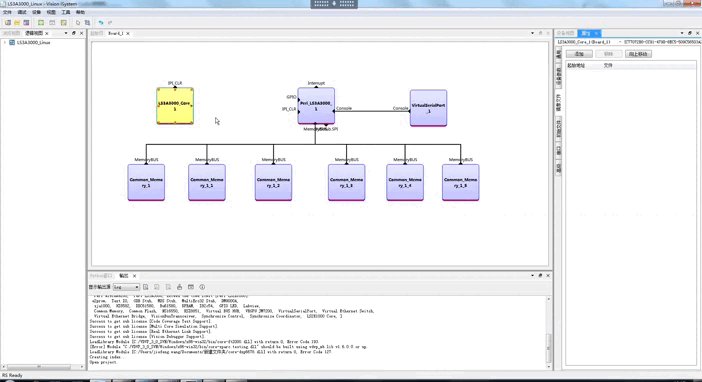Open the left panel's dropdown arrow menu

click(66, 33)
